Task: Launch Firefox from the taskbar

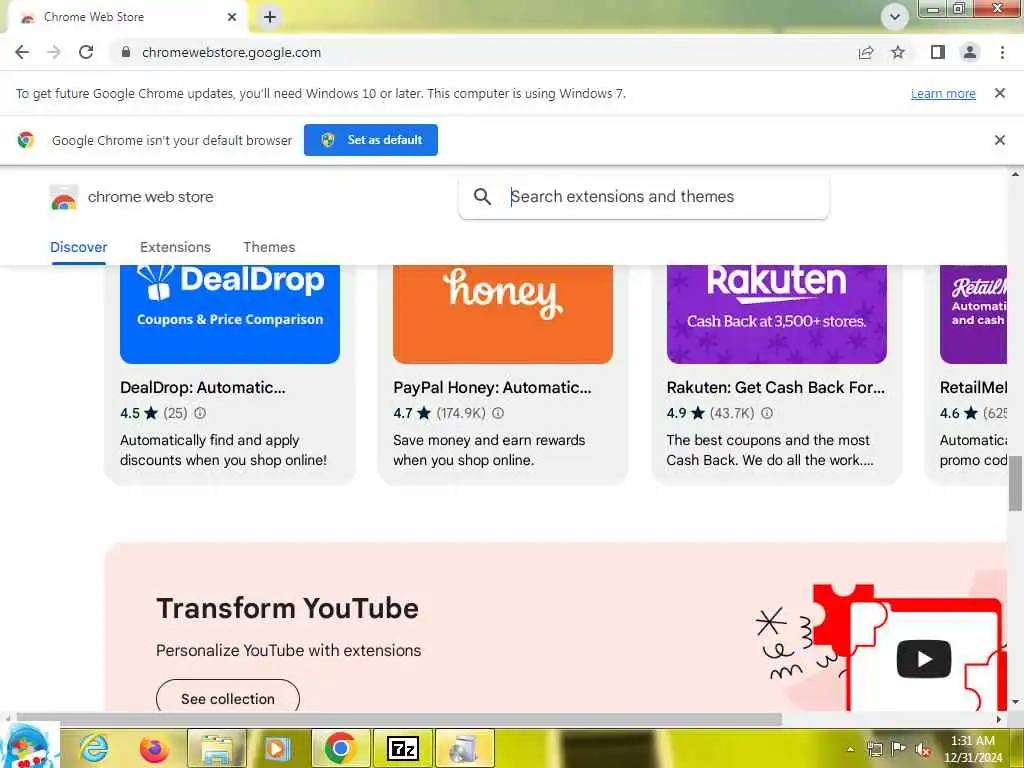Action: point(155,748)
